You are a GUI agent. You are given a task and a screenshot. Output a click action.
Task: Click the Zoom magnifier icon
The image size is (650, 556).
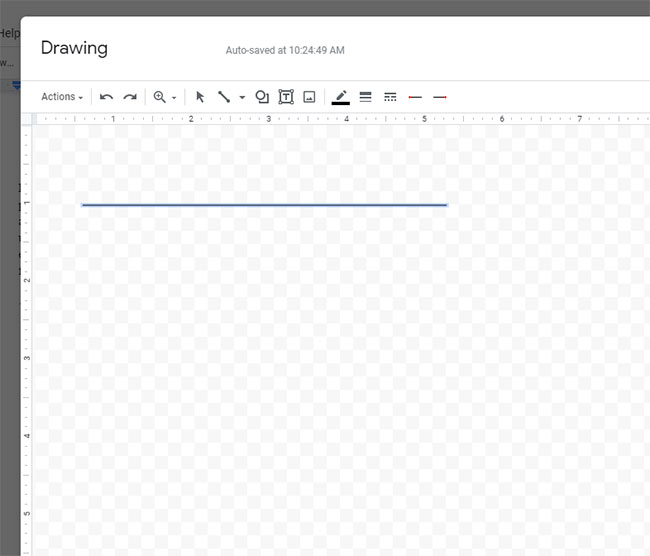(159, 97)
